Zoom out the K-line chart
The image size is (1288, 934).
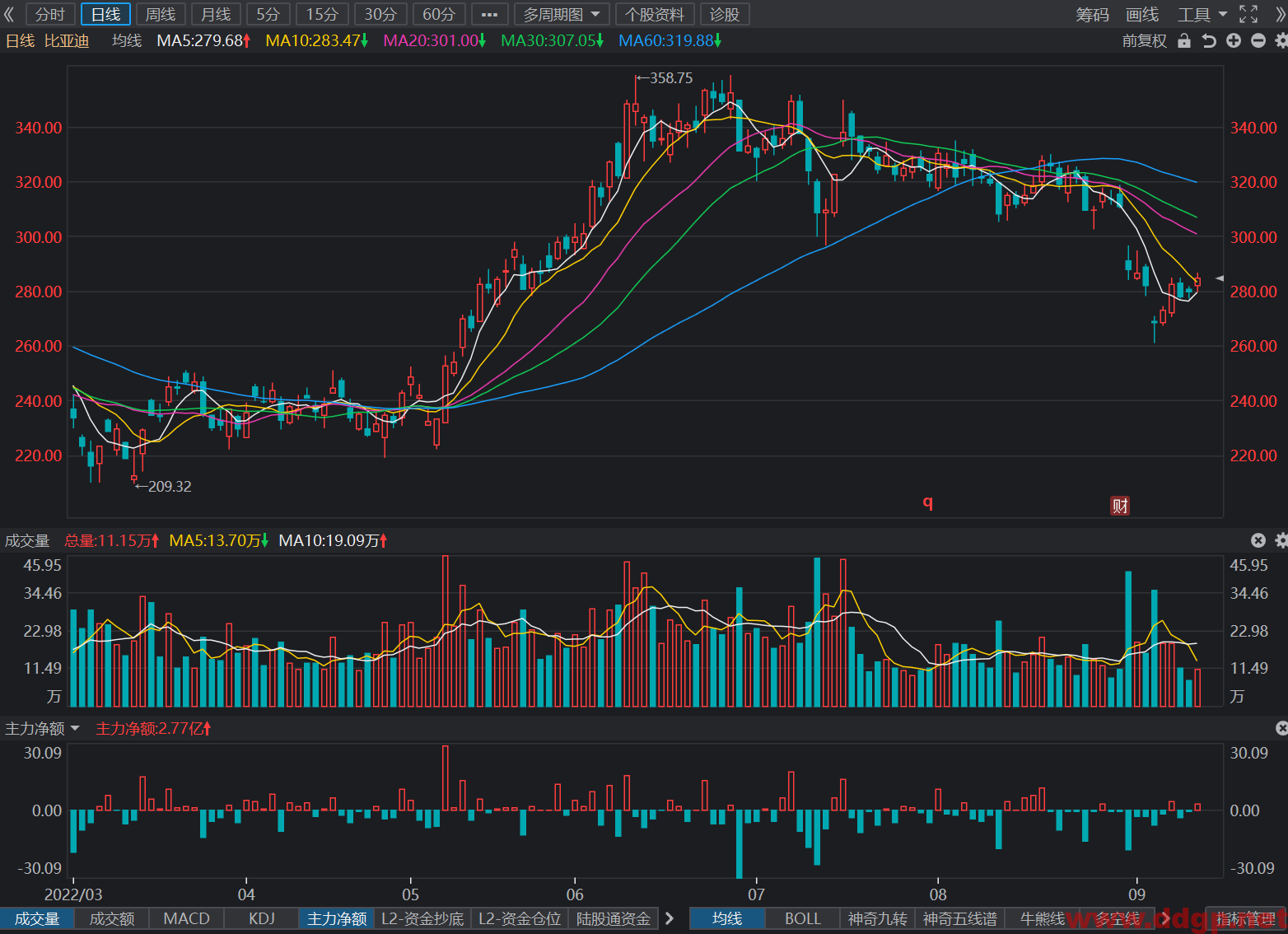(x=1258, y=40)
